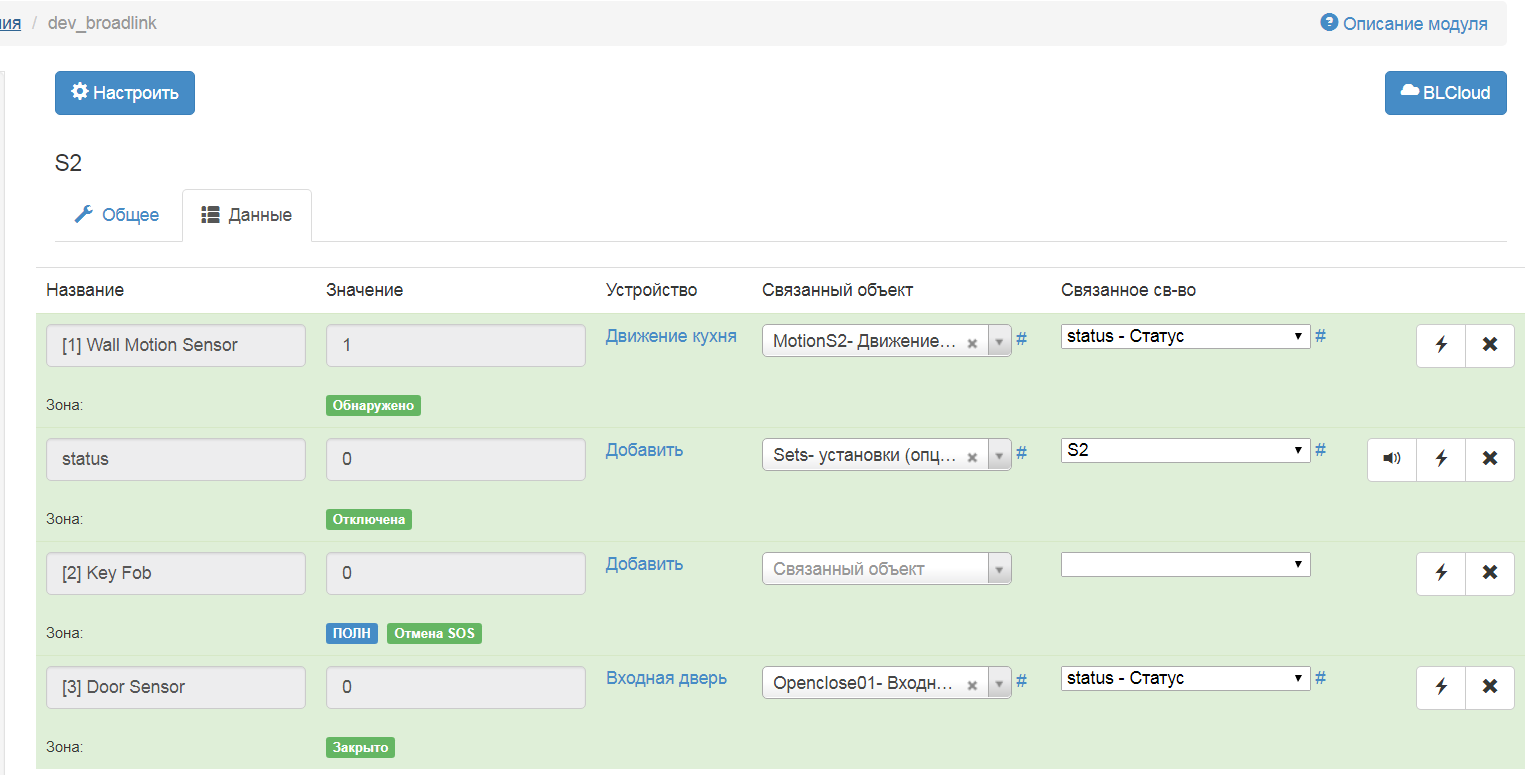Open the S2 linked property dropdown

pos(1185,451)
